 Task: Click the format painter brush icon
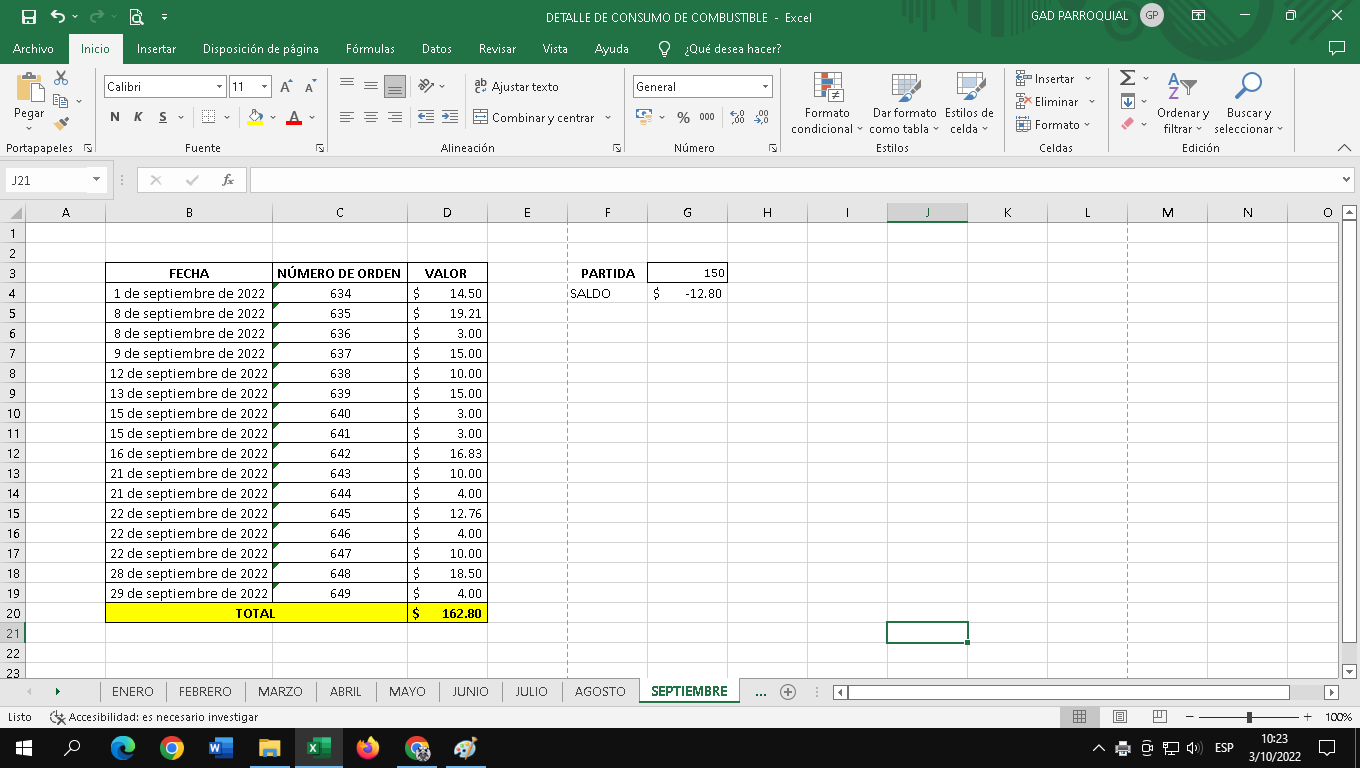[x=61, y=124]
